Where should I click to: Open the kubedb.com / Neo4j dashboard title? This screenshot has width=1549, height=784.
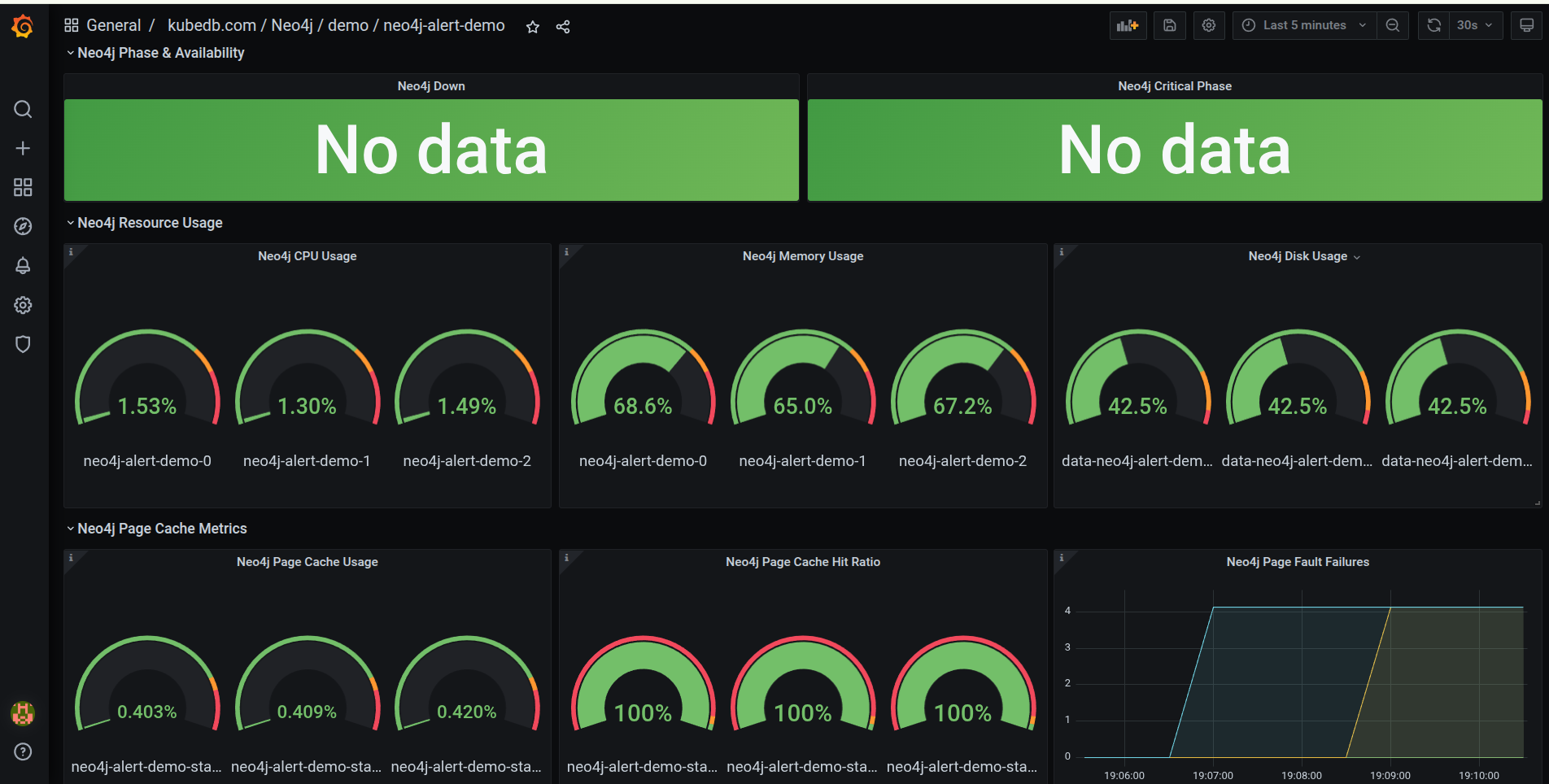(x=336, y=25)
